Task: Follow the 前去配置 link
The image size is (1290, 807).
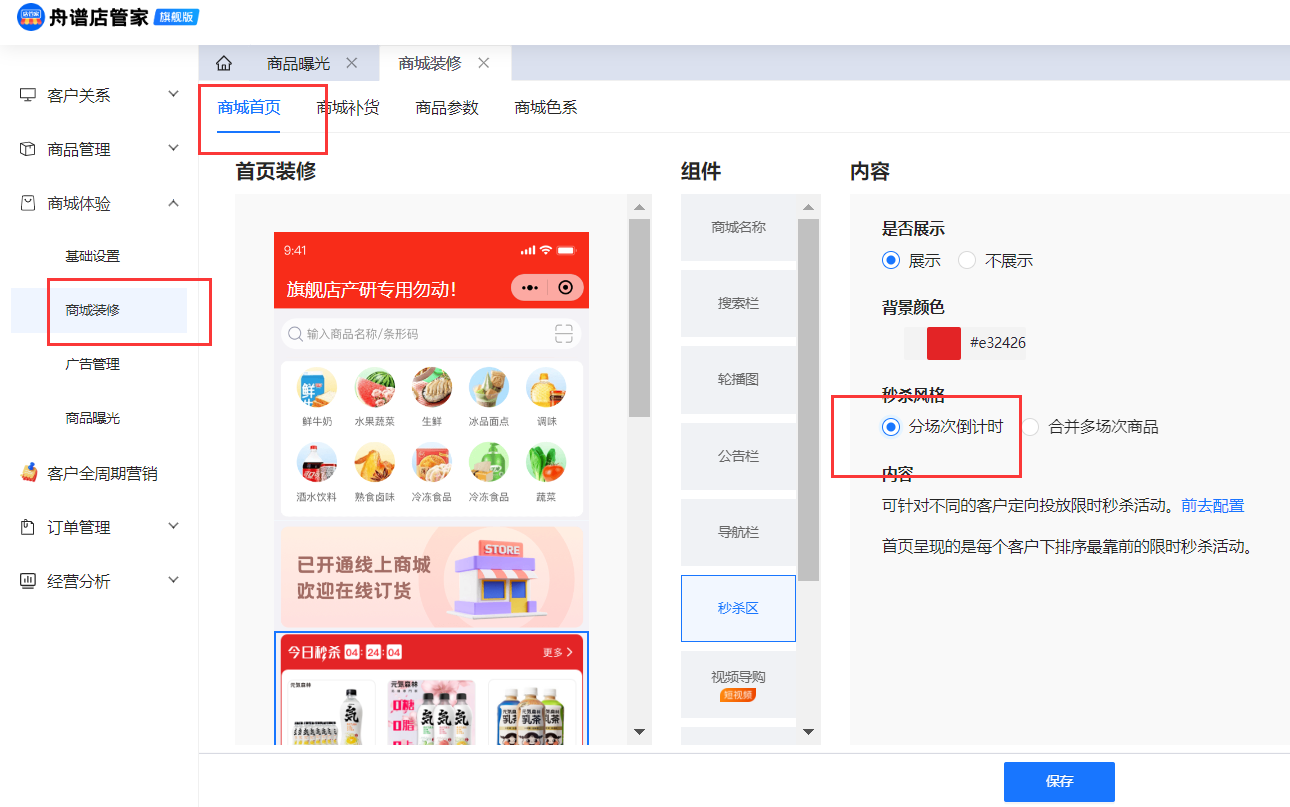Action: pyautogui.click(x=1212, y=506)
